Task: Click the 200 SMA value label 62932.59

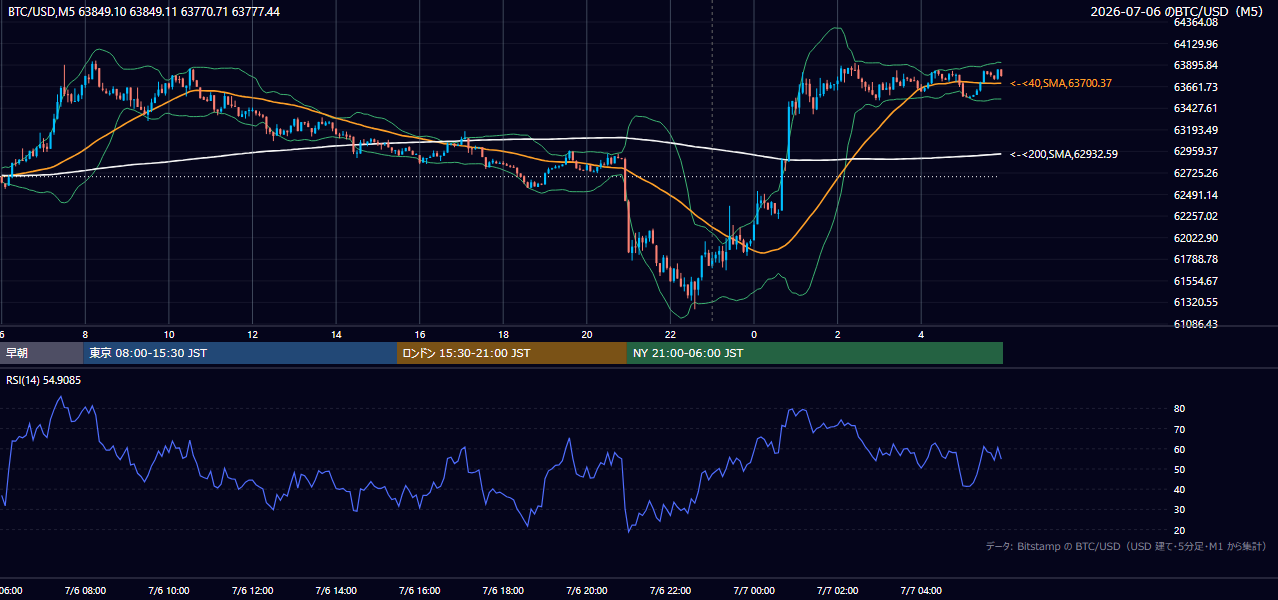Action: coord(1064,154)
